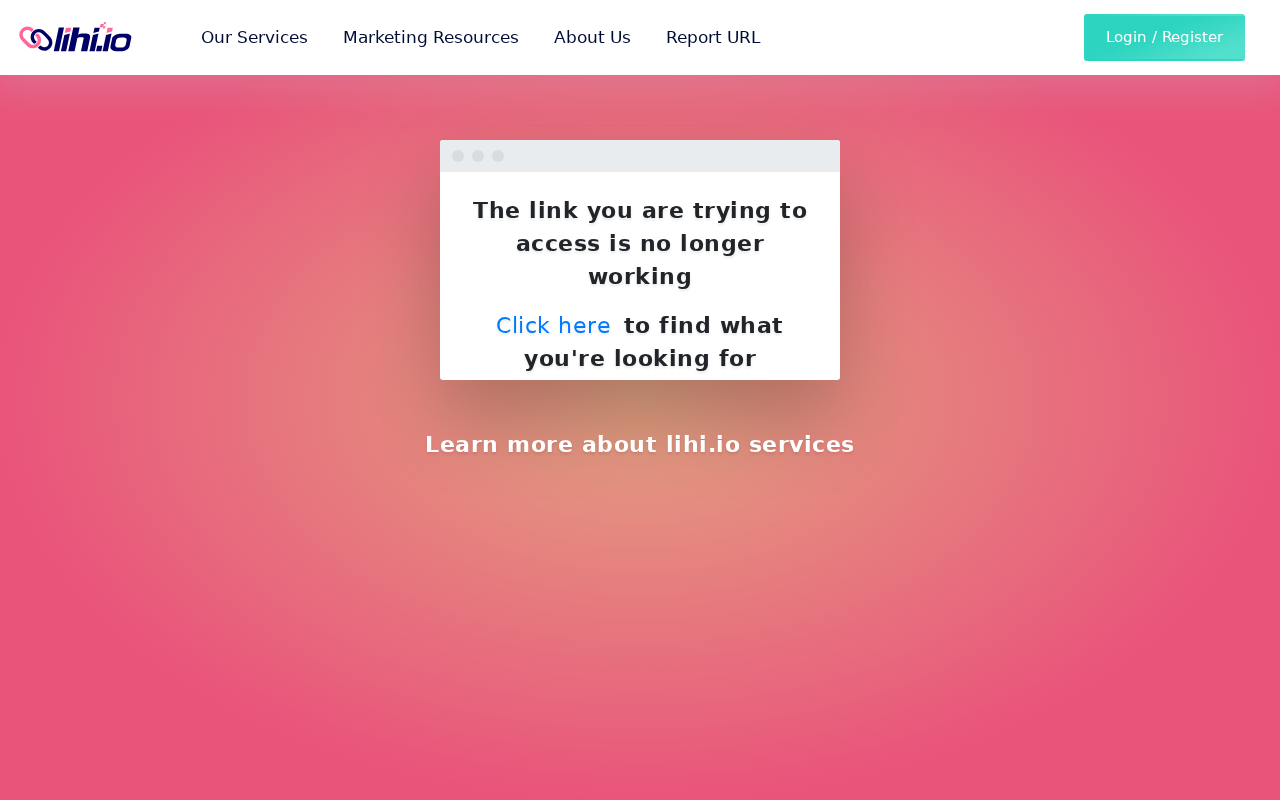The width and height of the screenshot is (1280, 800).
Task: Click the word 'lihi.io' in the Learn more line
Action: pyautogui.click(x=703, y=444)
